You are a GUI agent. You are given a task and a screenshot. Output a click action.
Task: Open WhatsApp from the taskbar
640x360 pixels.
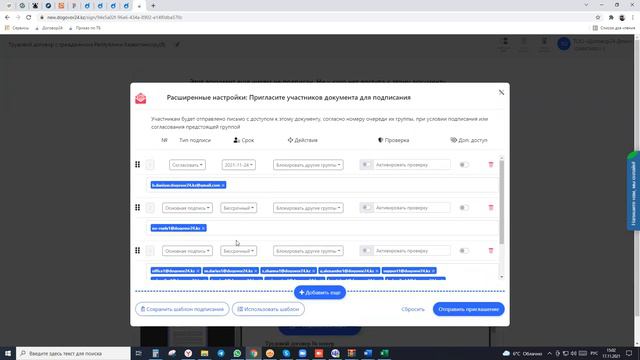(x=237, y=353)
